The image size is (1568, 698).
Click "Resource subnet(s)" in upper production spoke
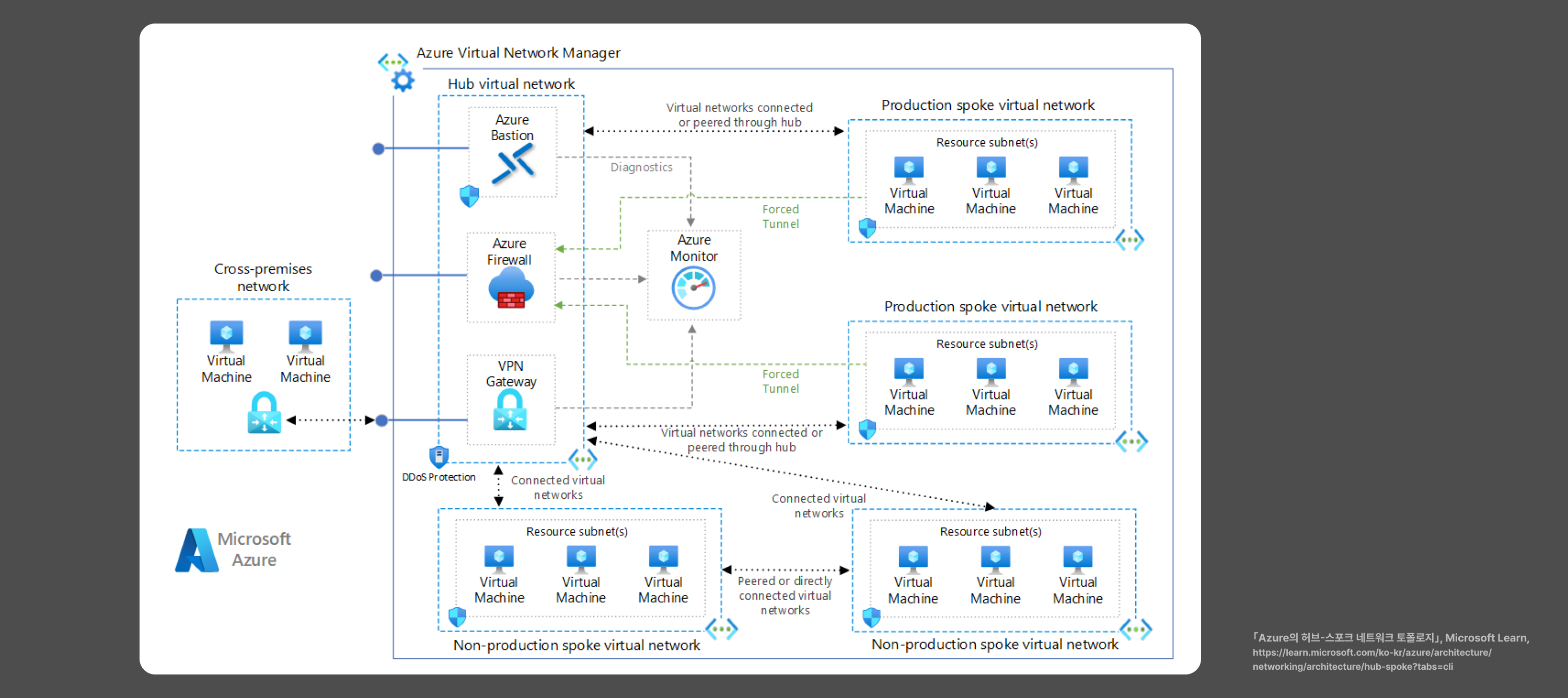(x=987, y=143)
